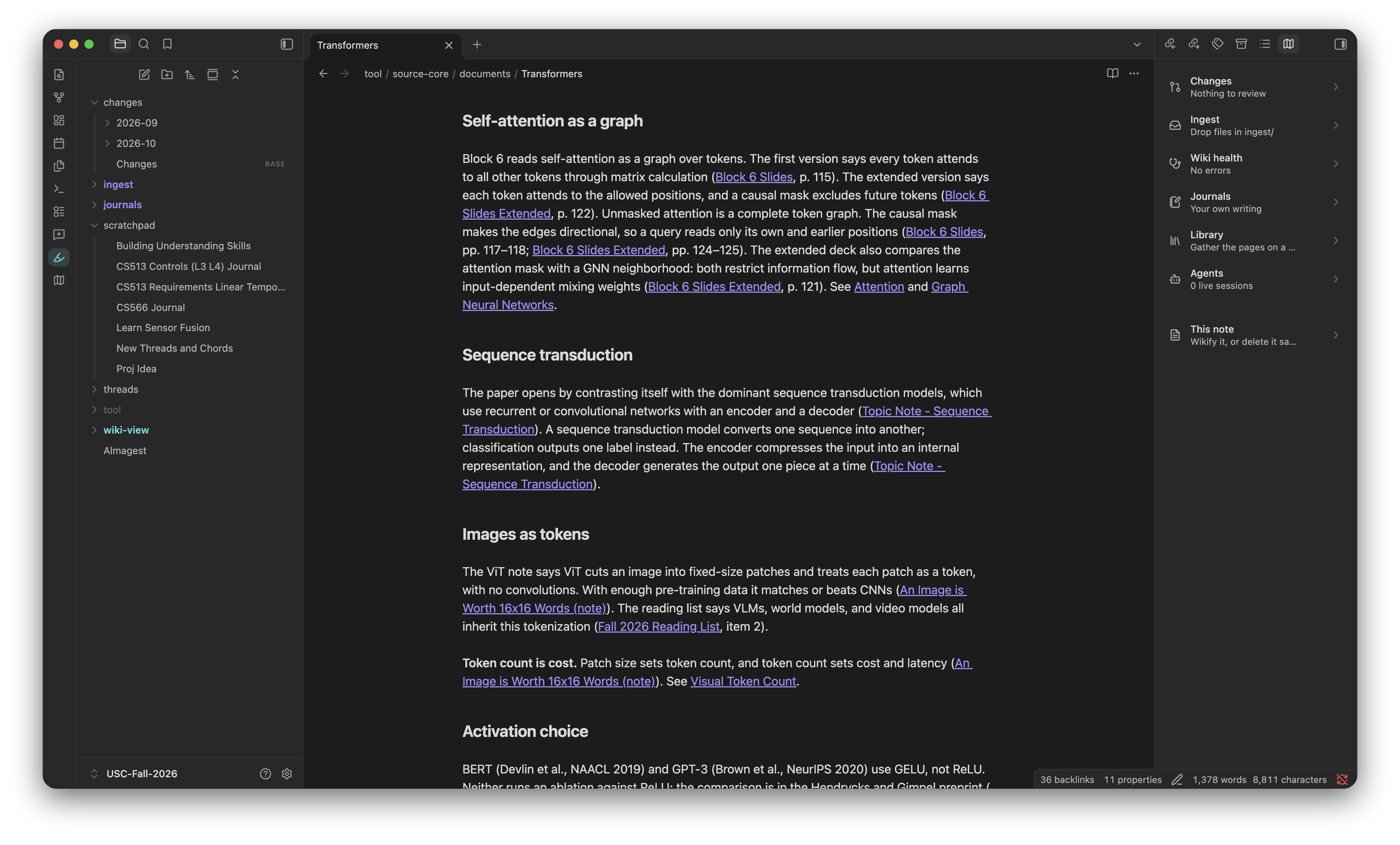Image resolution: width=1400 pixels, height=845 pixels.
Task: Click 36 backlinks in status bar
Action: pyautogui.click(x=1067, y=780)
